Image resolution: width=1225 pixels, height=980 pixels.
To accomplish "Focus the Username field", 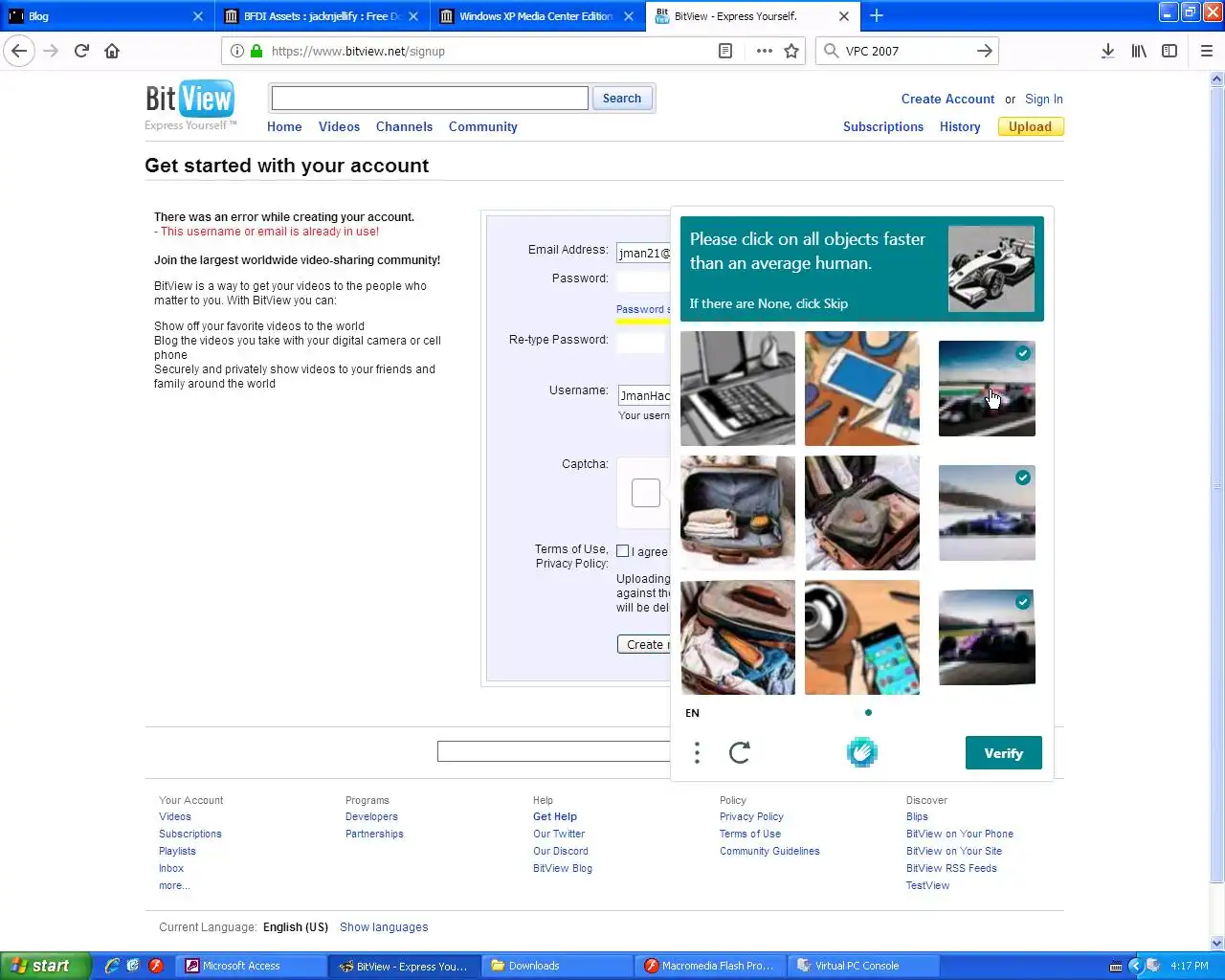I will (x=643, y=395).
